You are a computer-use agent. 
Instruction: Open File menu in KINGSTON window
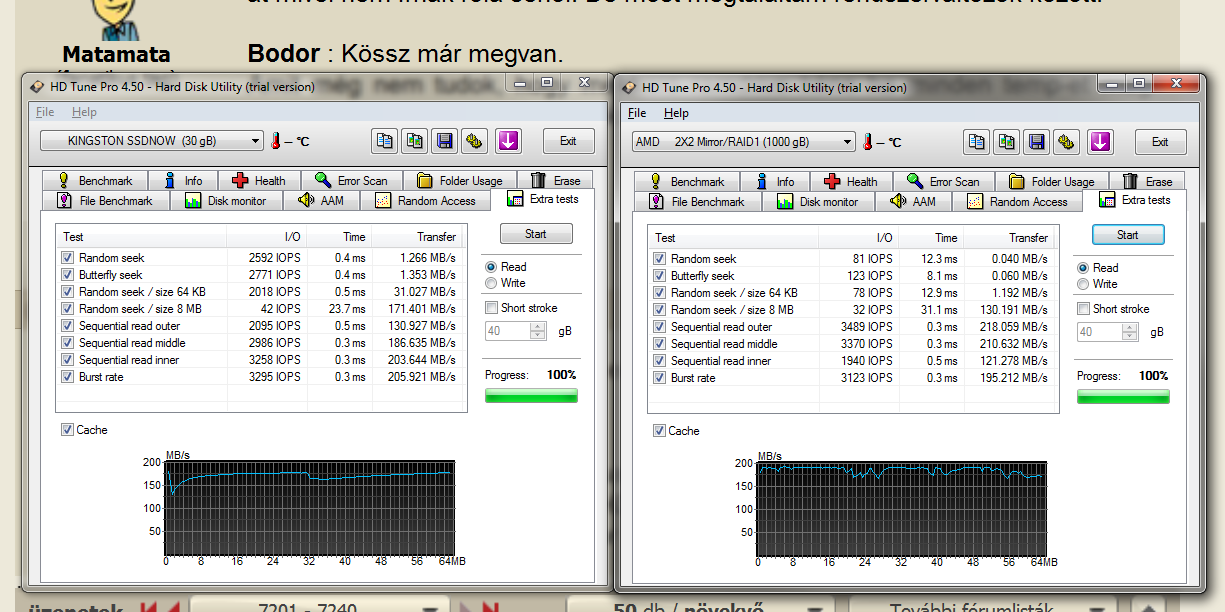pos(45,112)
